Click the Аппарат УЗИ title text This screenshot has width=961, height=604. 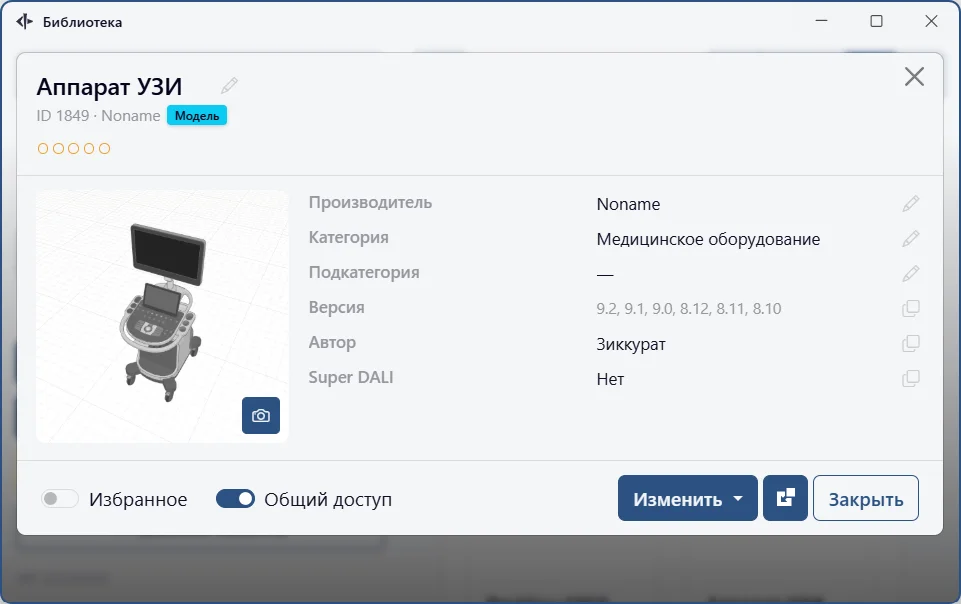tap(109, 87)
